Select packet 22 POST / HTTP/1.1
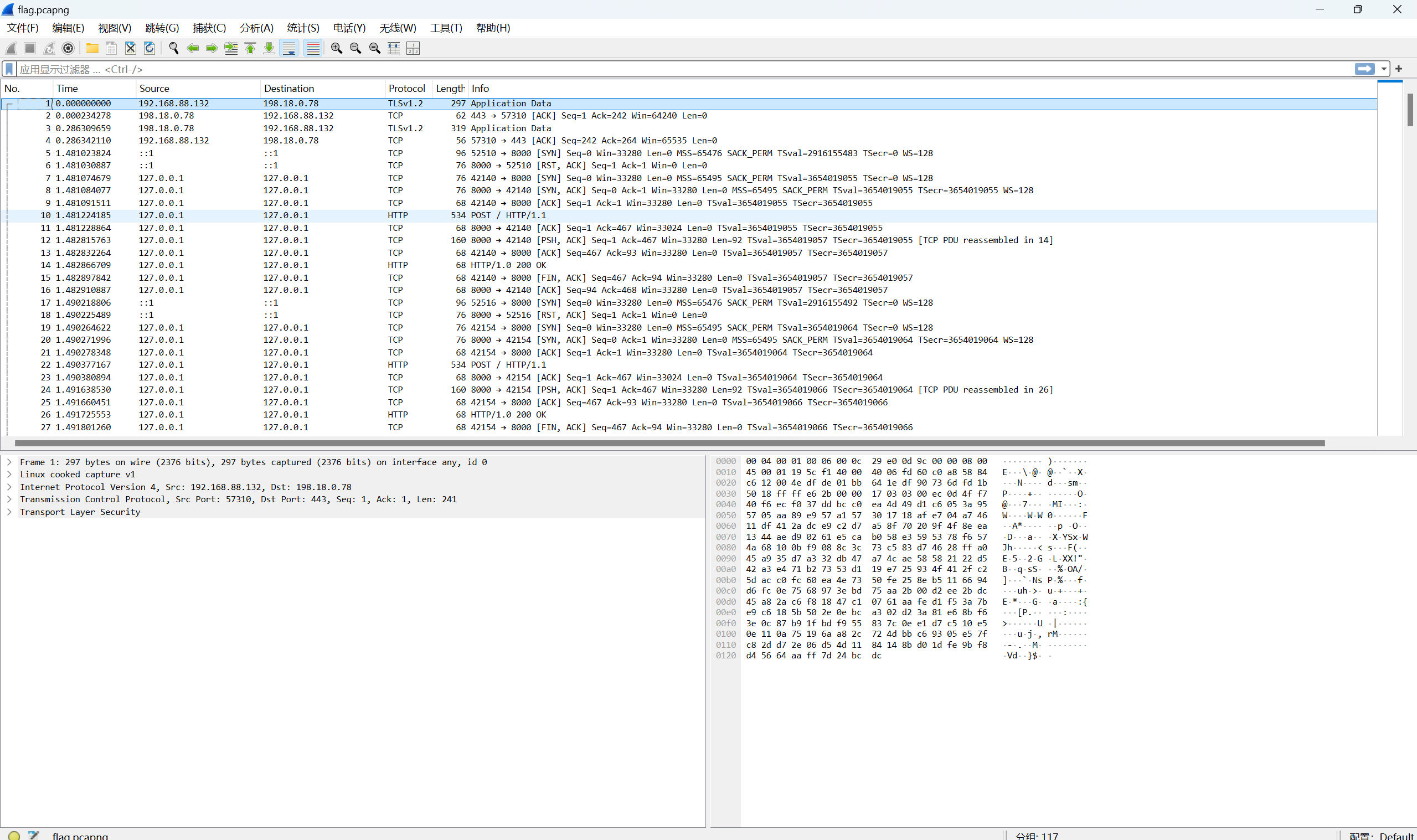The image size is (1417, 840). pyautogui.click(x=689, y=364)
